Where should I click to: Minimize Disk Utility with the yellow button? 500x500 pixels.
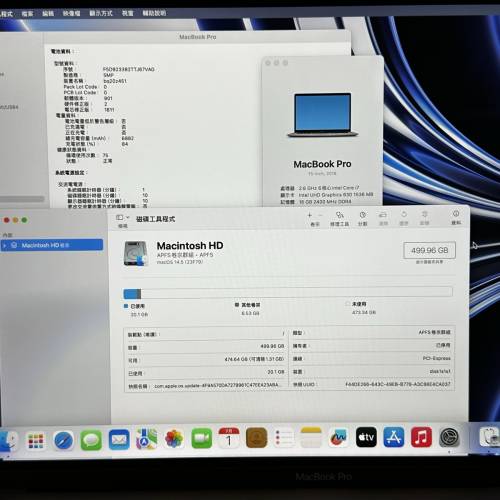point(15,220)
